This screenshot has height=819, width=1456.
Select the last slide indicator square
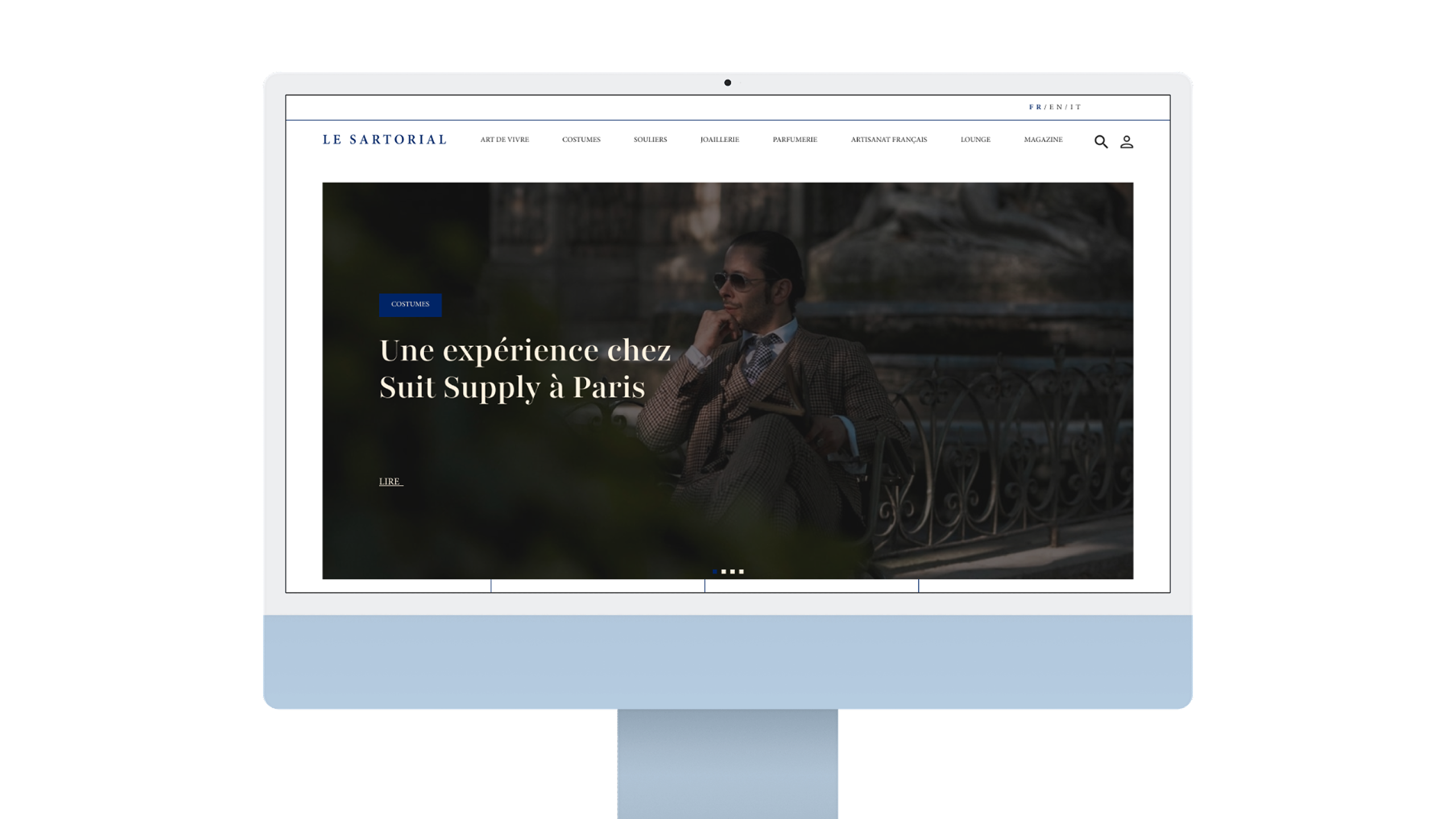[742, 572]
